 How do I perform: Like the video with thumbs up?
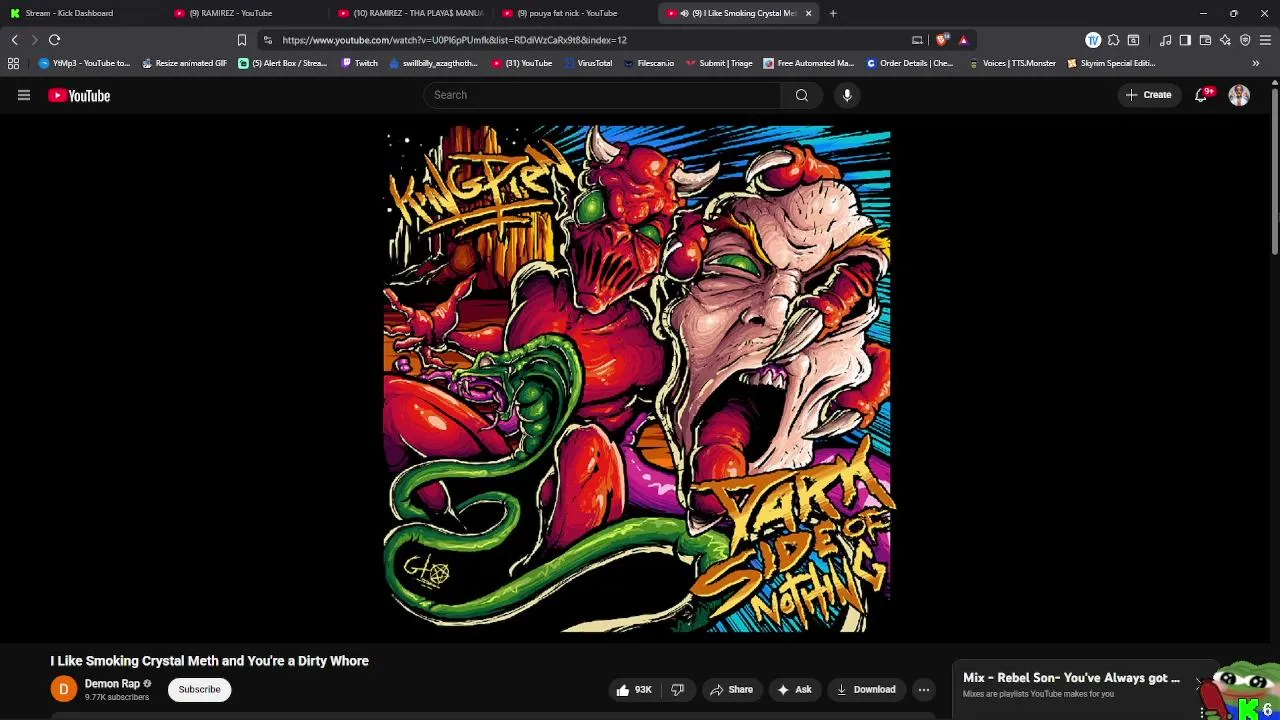[x=633, y=689]
